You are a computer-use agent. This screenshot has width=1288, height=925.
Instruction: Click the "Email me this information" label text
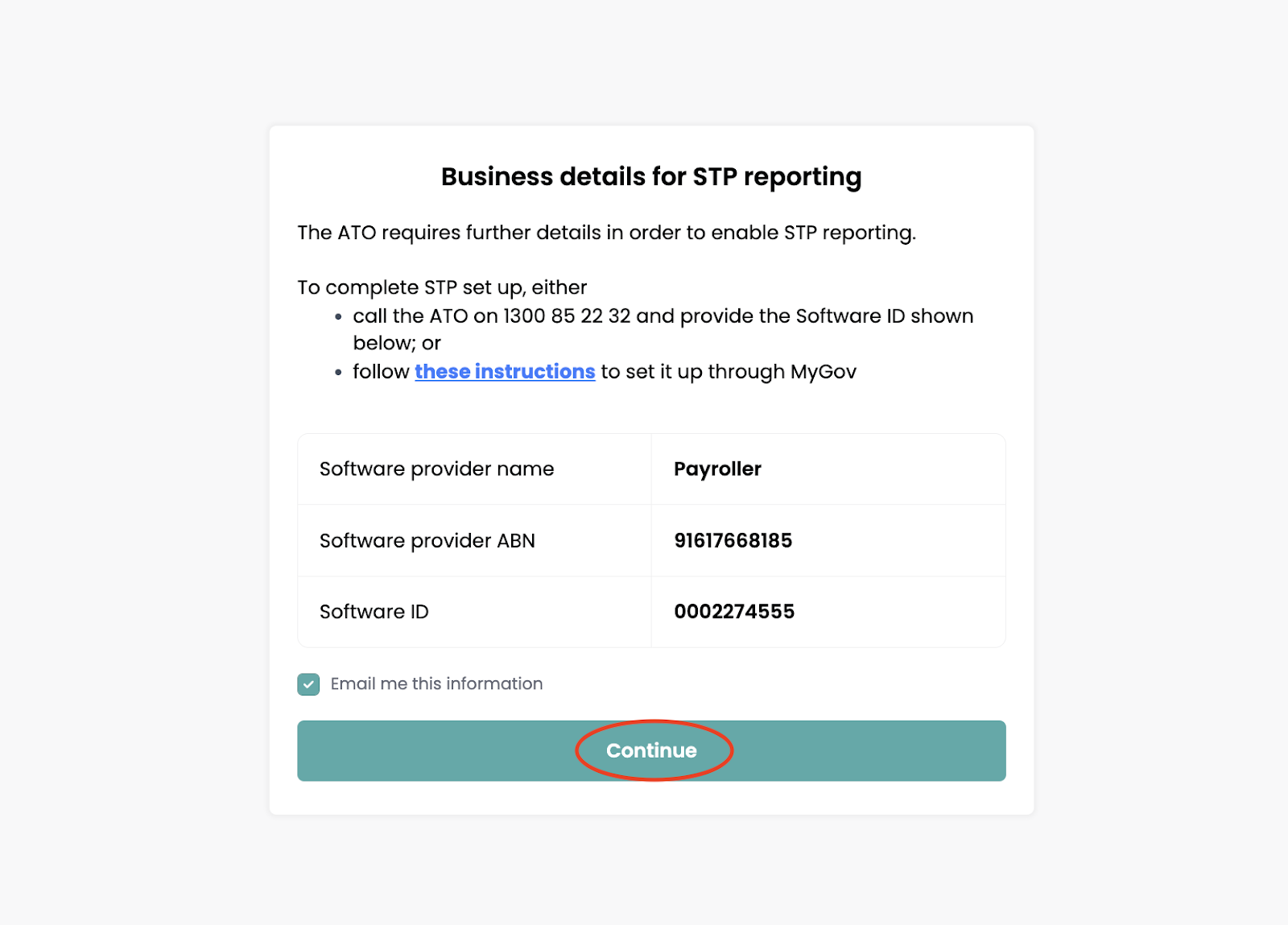436,683
